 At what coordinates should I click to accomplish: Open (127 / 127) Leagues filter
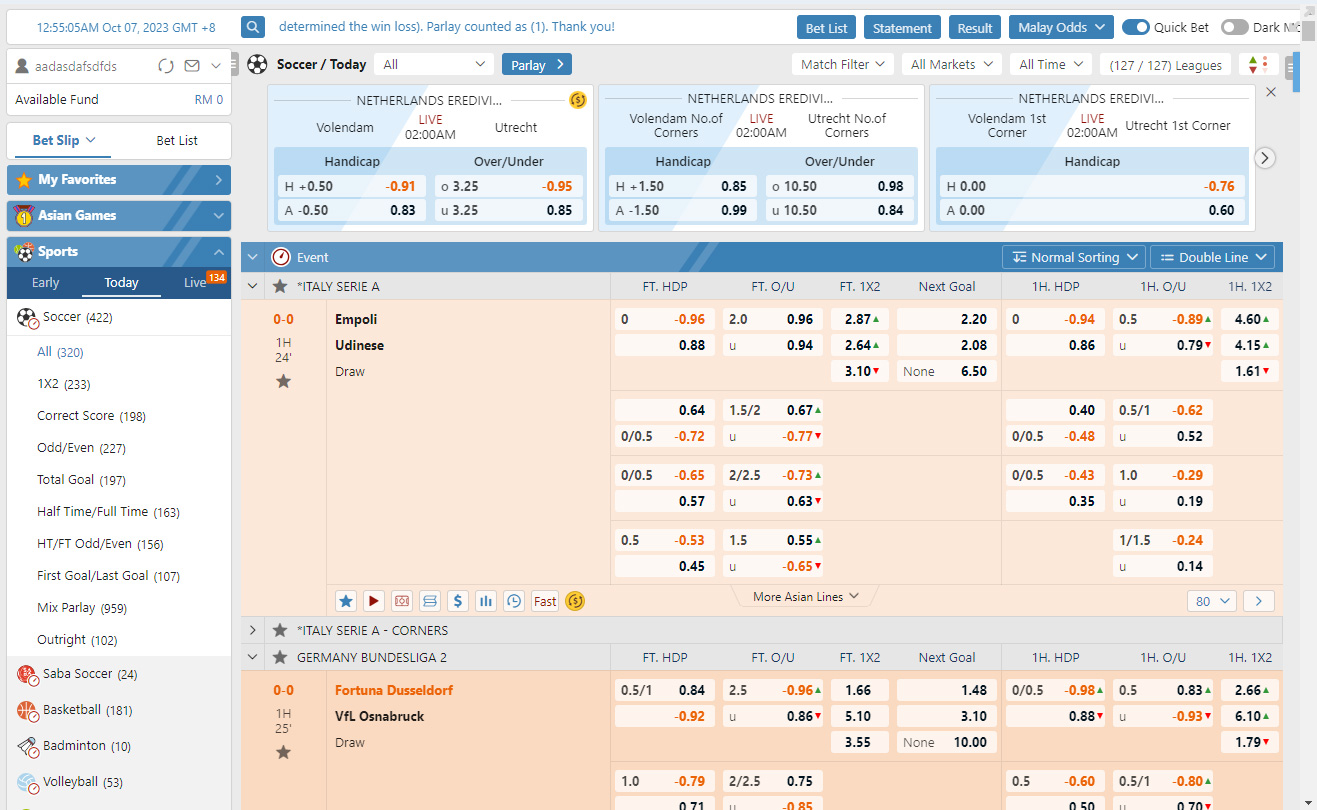click(1166, 64)
